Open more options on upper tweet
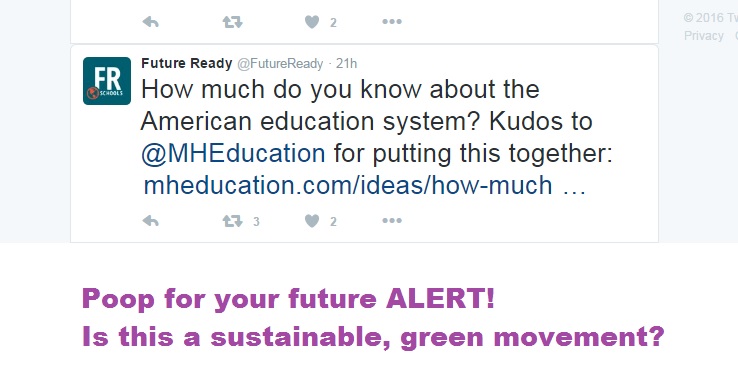 pyautogui.click(x=392, y=21)
